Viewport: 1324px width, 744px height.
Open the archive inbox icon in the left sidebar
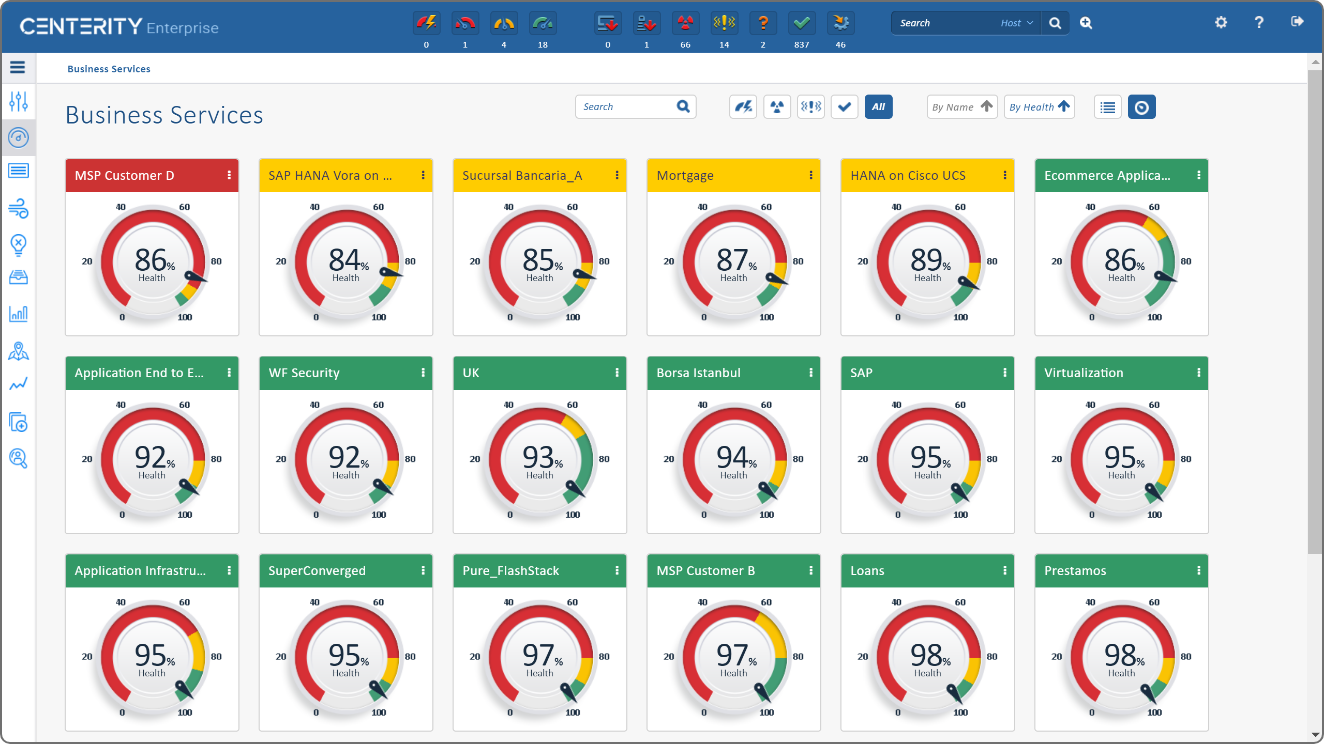[x=18, y=277]
